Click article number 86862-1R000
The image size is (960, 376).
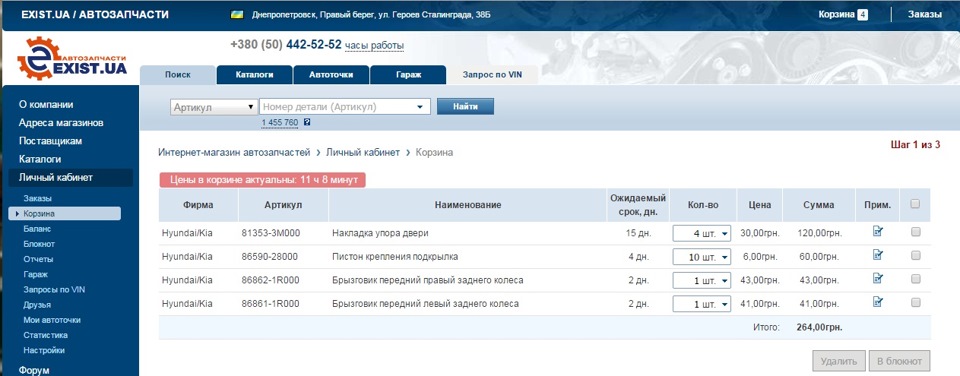pos(270,280)
